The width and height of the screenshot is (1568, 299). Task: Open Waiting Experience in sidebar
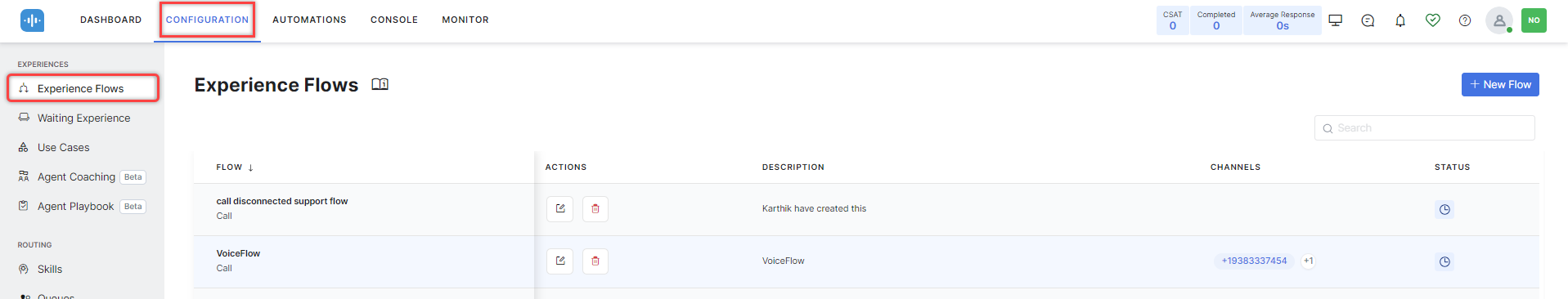(83, 118)
